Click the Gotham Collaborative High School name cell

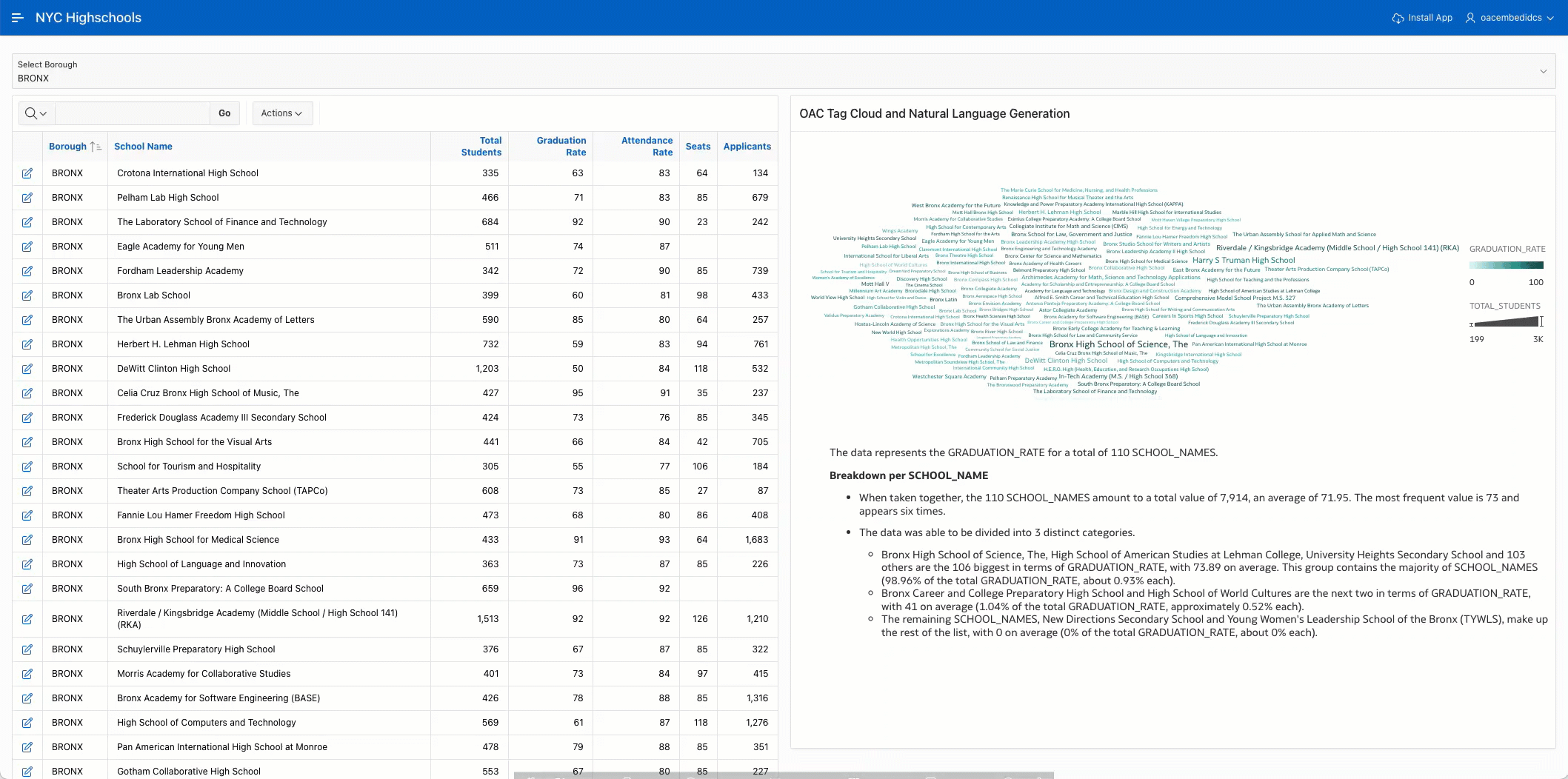(189, 772)
